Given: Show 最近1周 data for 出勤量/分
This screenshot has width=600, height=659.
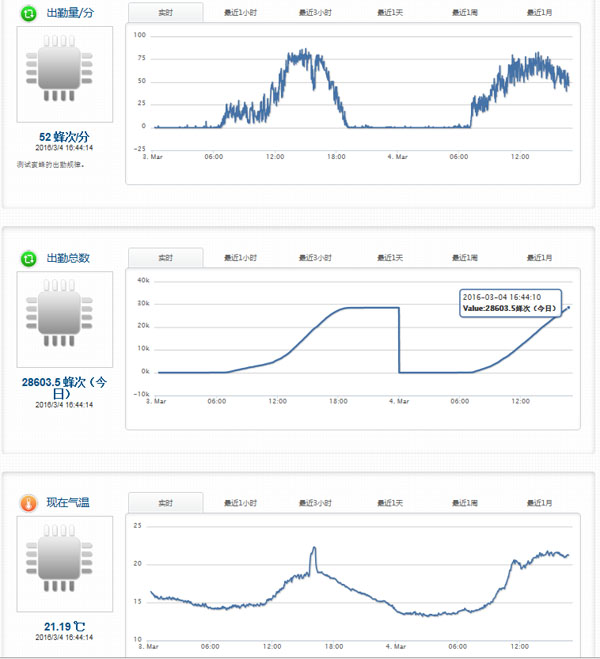Looking at the screenshot, I should 465,13.
